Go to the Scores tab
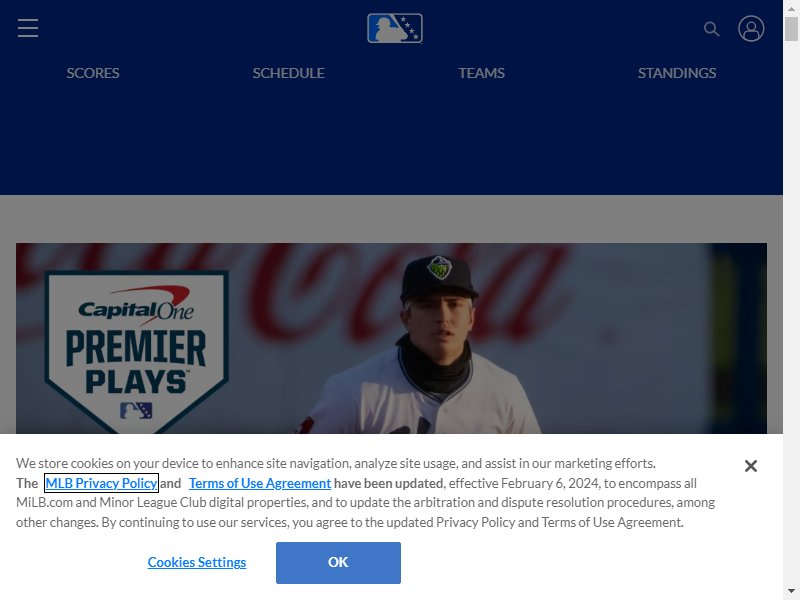The width and height of the screenshot is (800, 600). click(93, 73)
